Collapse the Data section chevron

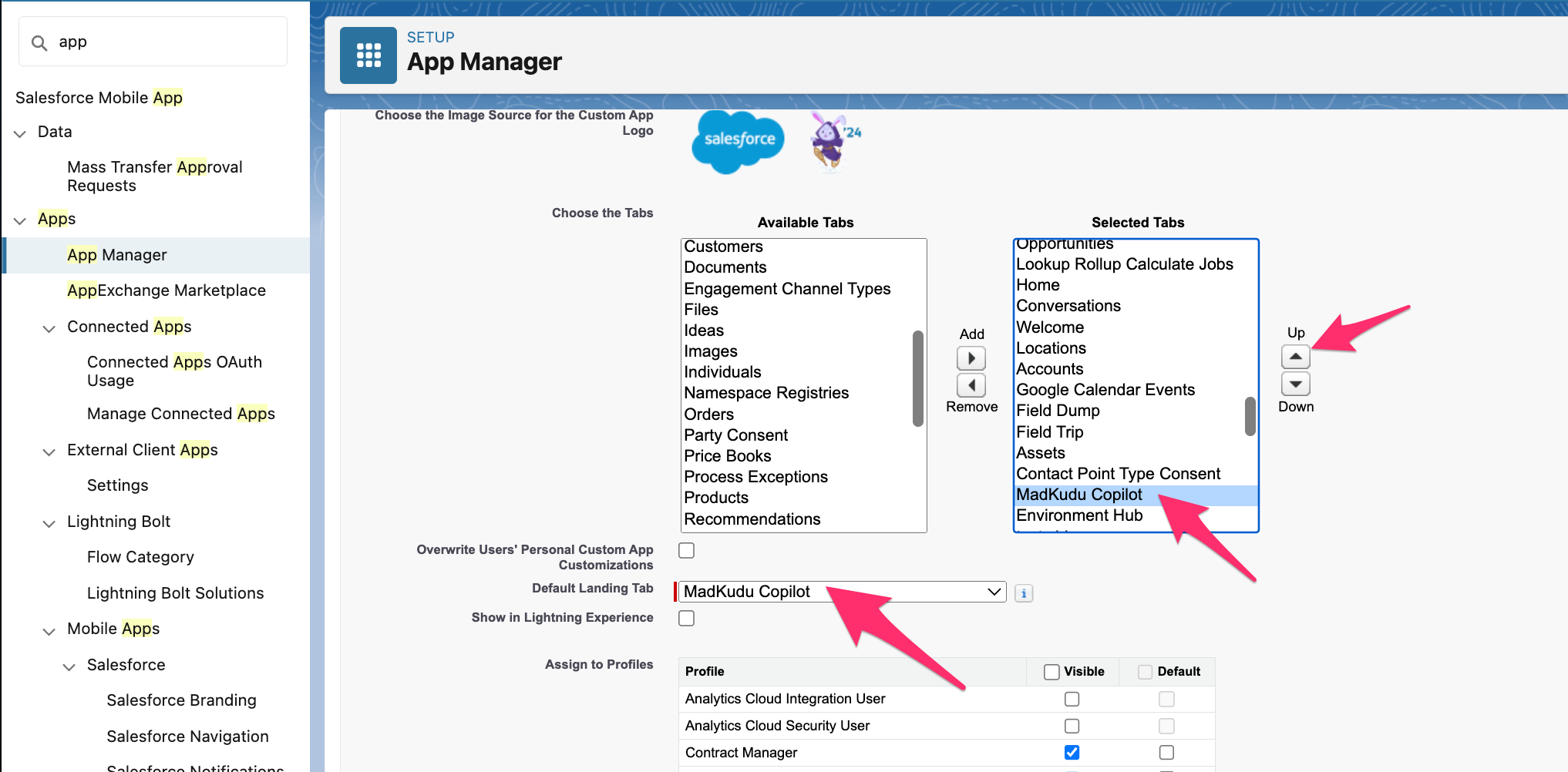tap(20, 133)
